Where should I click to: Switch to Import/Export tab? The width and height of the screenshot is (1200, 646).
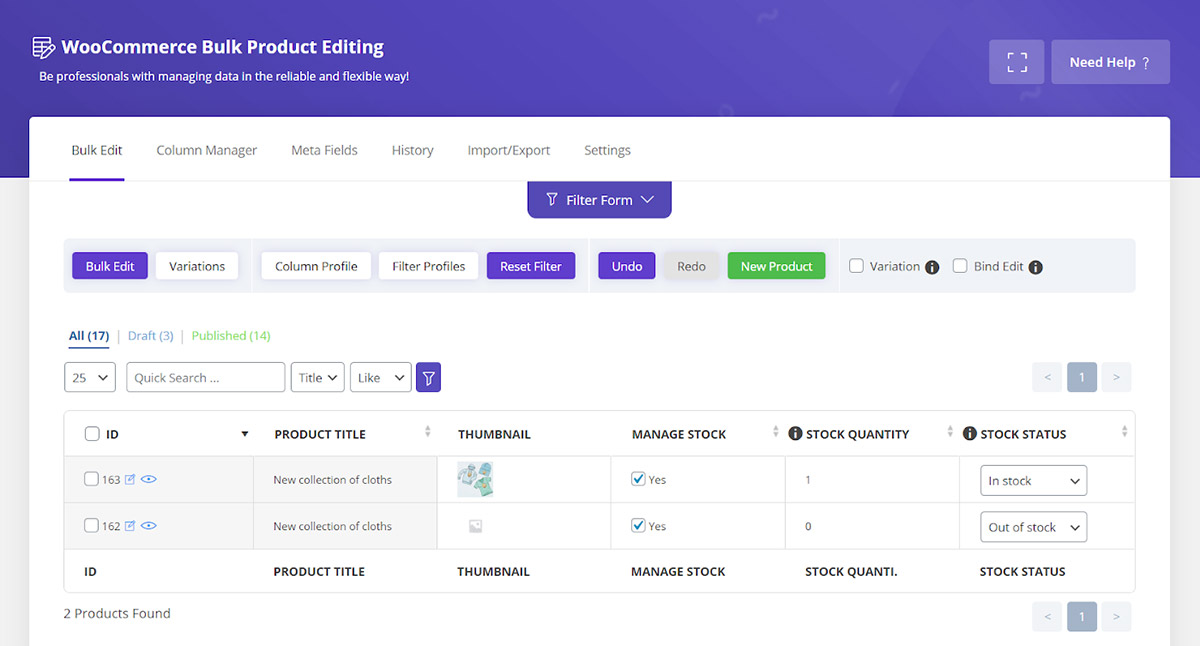click(x=509, y=150)
